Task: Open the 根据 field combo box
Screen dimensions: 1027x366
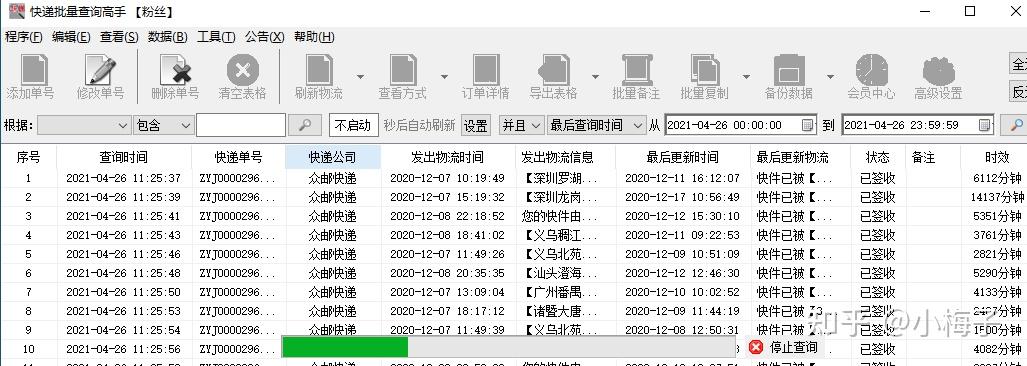Action: [84, 124]
